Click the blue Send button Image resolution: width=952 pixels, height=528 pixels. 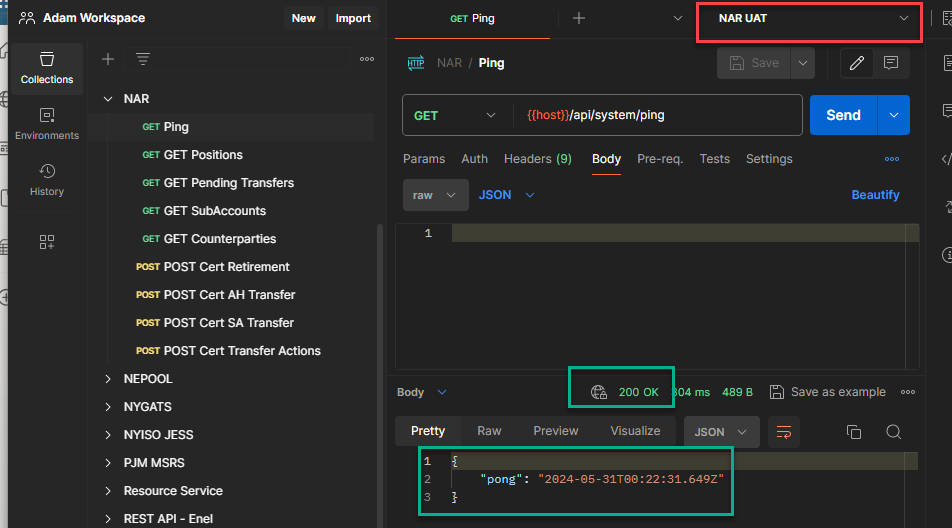click(x=843, y=115)
